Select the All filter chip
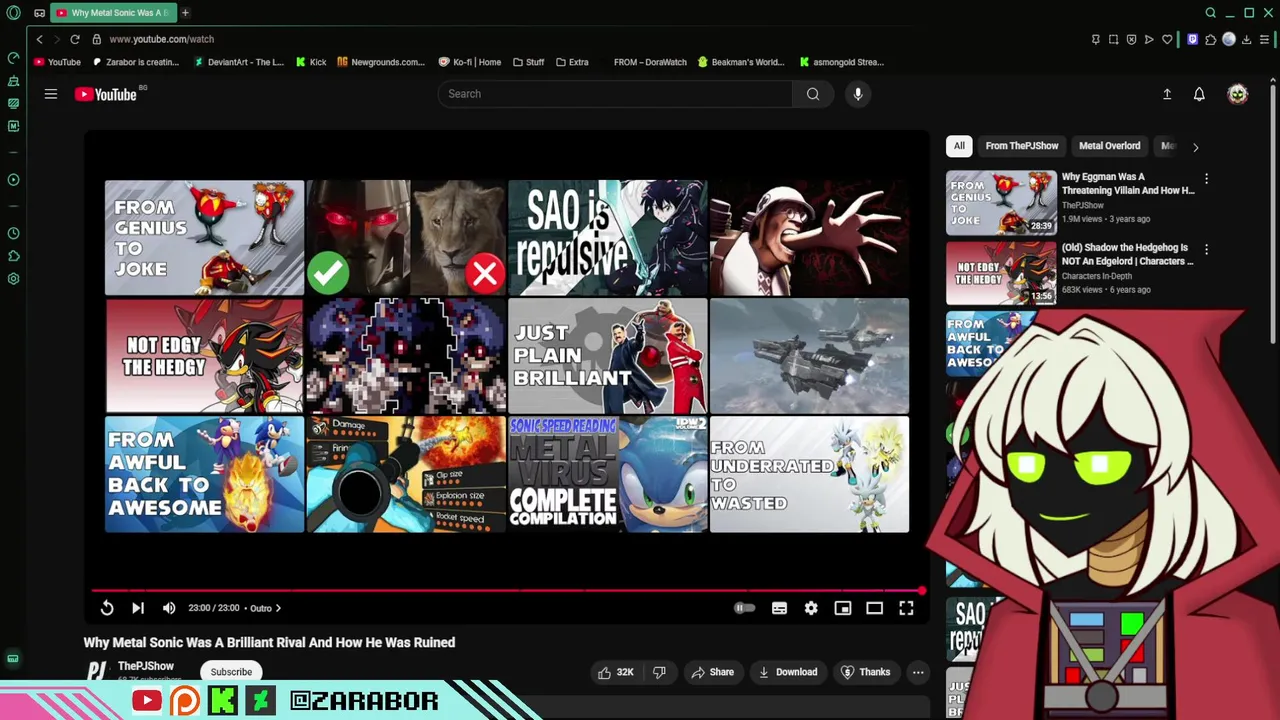Screen dimensions: 1280x720 pyautogui.click(x=959, y=146)
